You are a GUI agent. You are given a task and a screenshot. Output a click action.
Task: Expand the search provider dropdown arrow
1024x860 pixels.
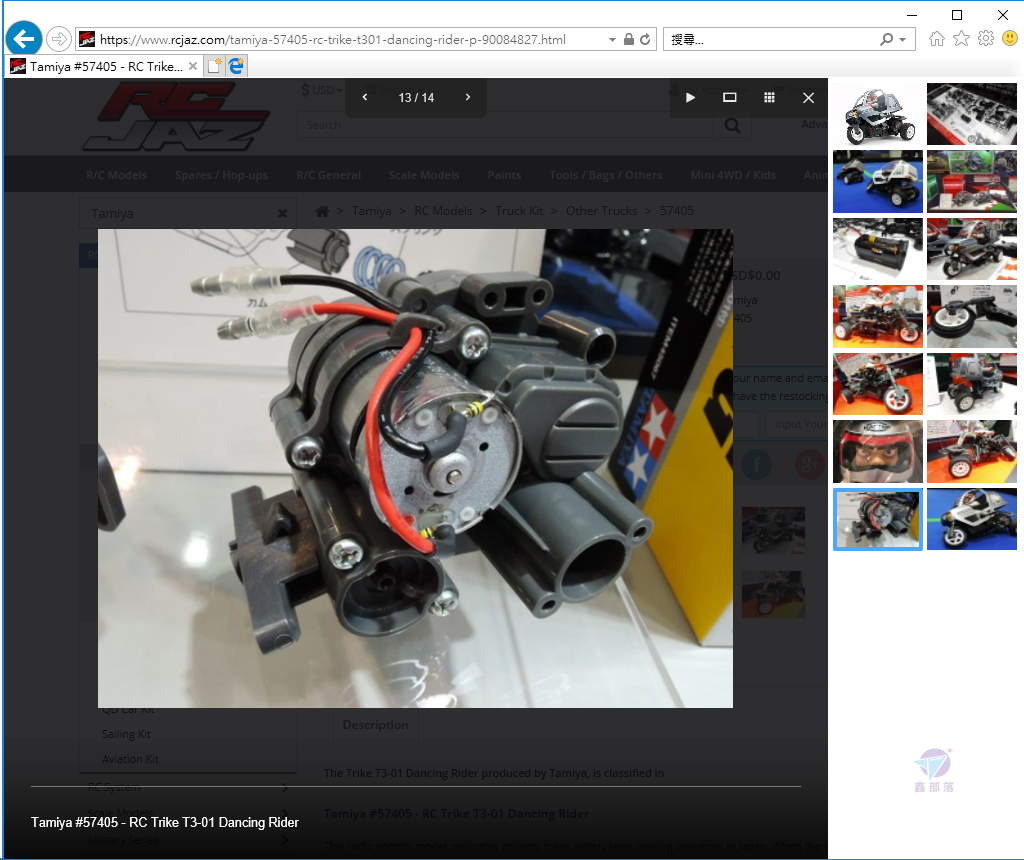click(903, 39)
